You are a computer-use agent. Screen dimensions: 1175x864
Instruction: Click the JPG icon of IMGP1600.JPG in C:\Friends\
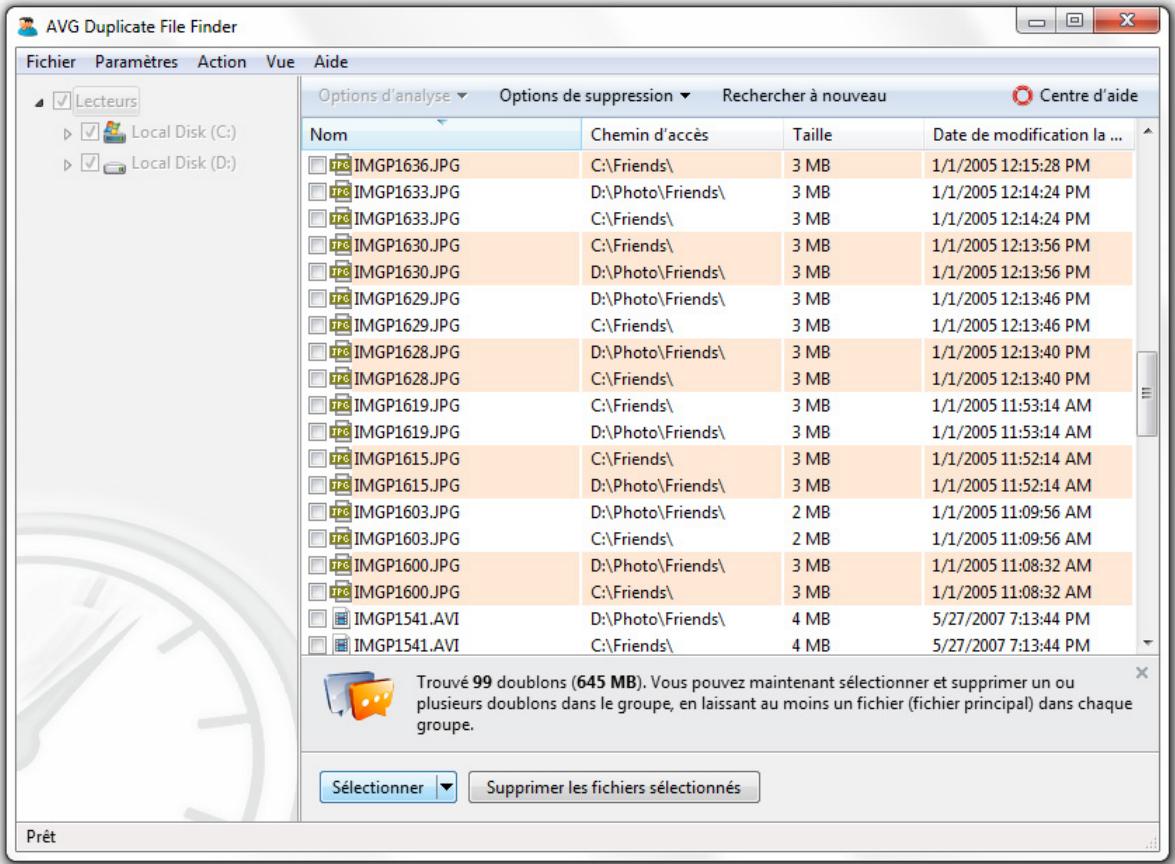click(x=340, y=592)
